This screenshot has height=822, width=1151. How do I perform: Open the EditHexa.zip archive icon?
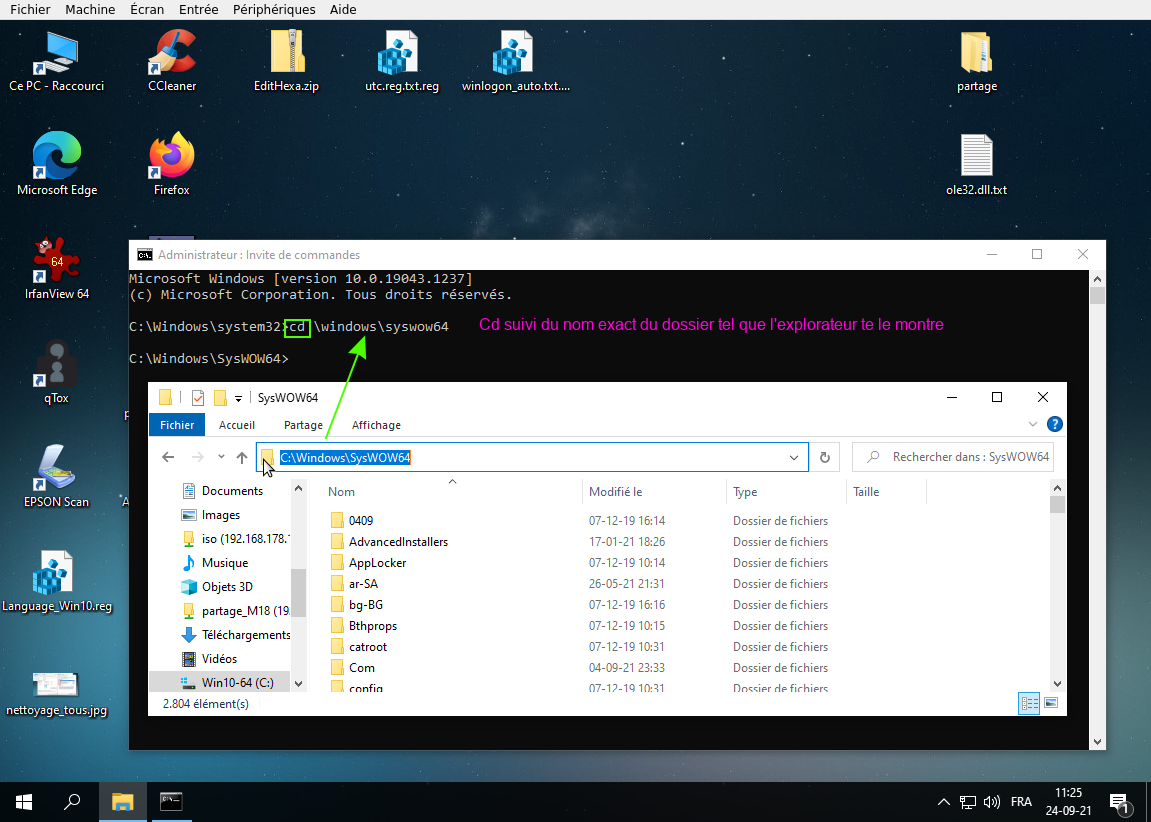tap(286, 55)
